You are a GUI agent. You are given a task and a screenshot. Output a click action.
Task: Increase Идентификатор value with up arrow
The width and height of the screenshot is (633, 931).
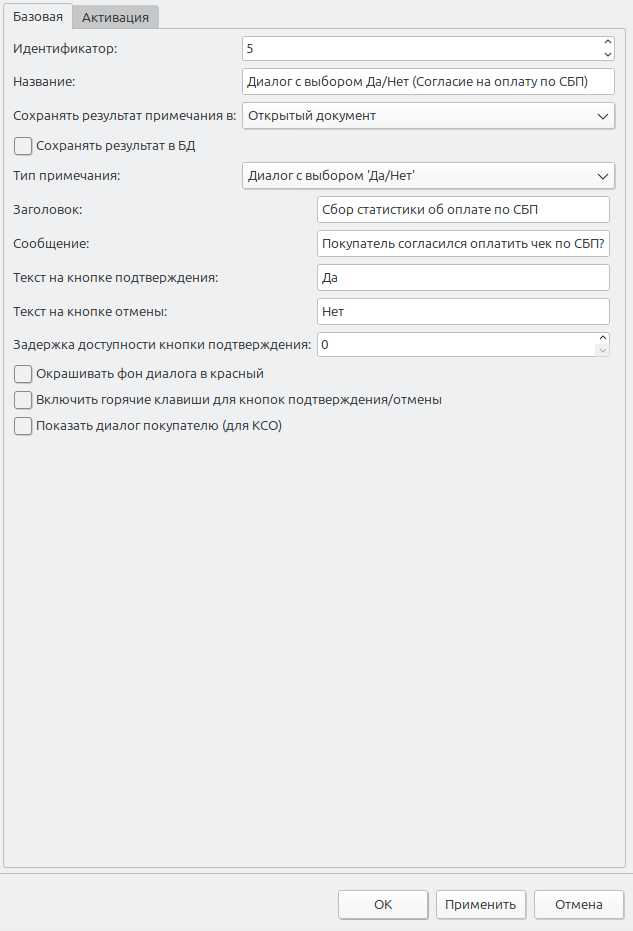pyautogui.click(x=607, y=42)
